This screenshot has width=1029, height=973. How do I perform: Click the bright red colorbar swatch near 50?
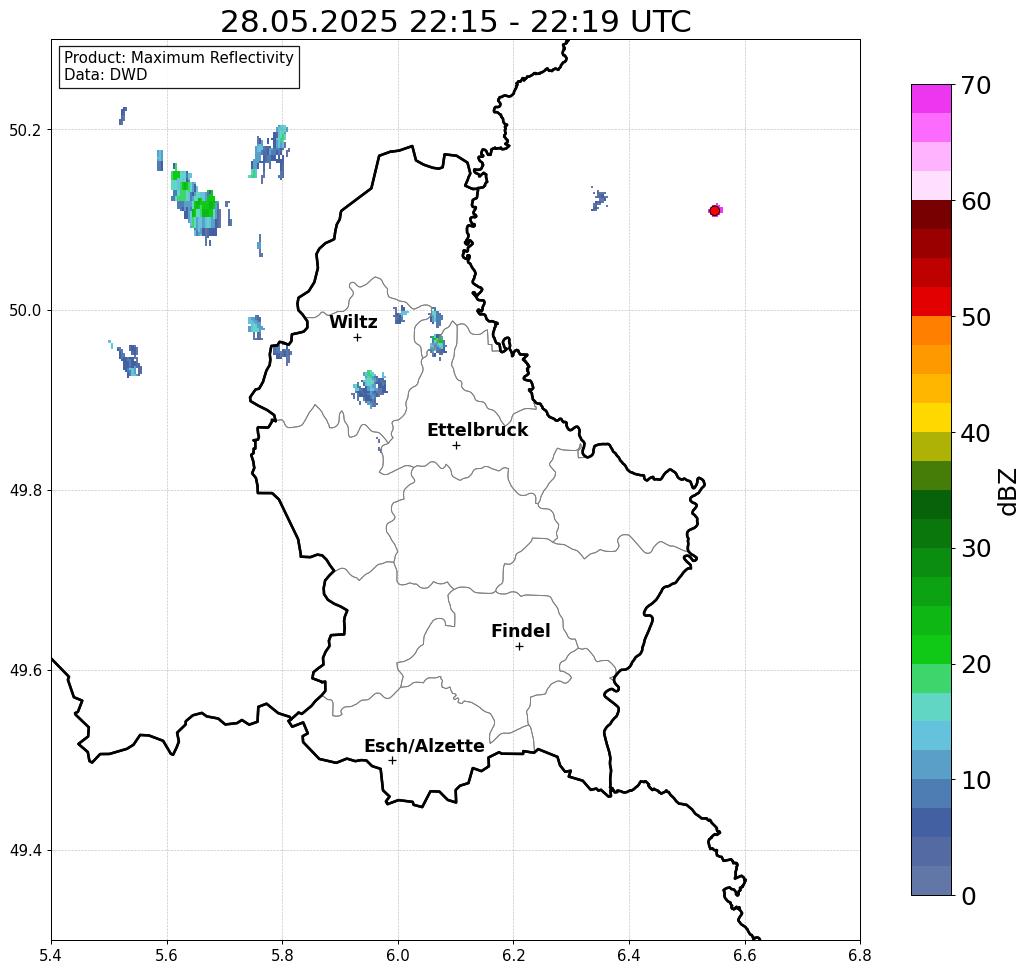[931, 302]
